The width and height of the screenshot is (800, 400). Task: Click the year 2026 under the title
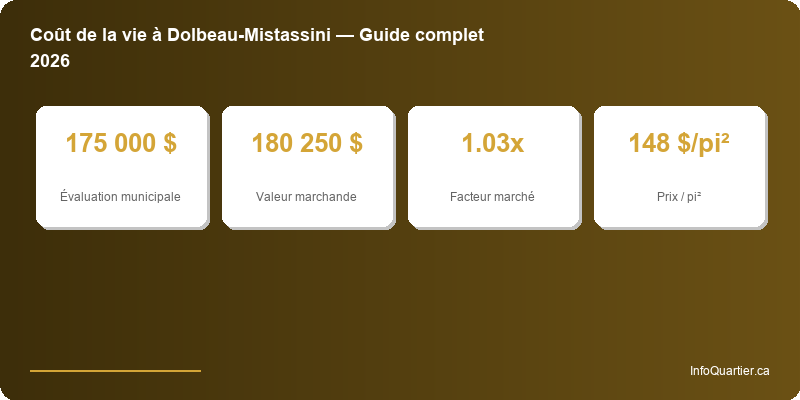50,61
